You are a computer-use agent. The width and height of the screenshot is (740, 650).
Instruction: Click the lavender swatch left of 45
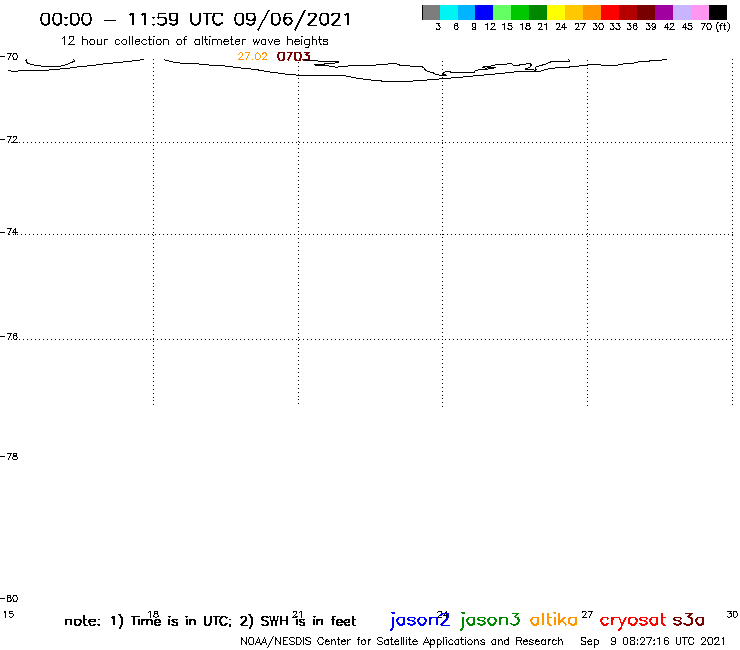(x=682, y=12)
